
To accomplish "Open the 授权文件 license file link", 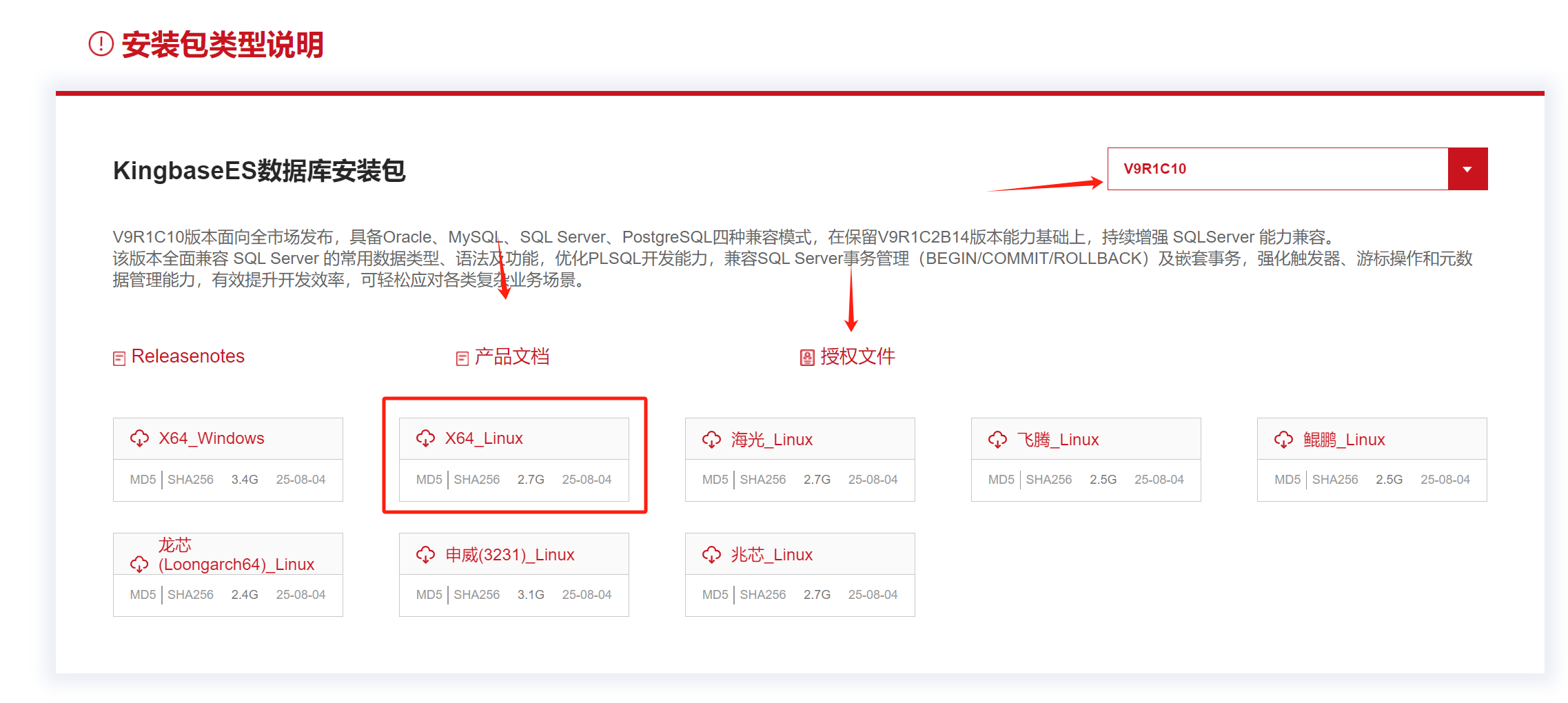I will coord(857,357).
